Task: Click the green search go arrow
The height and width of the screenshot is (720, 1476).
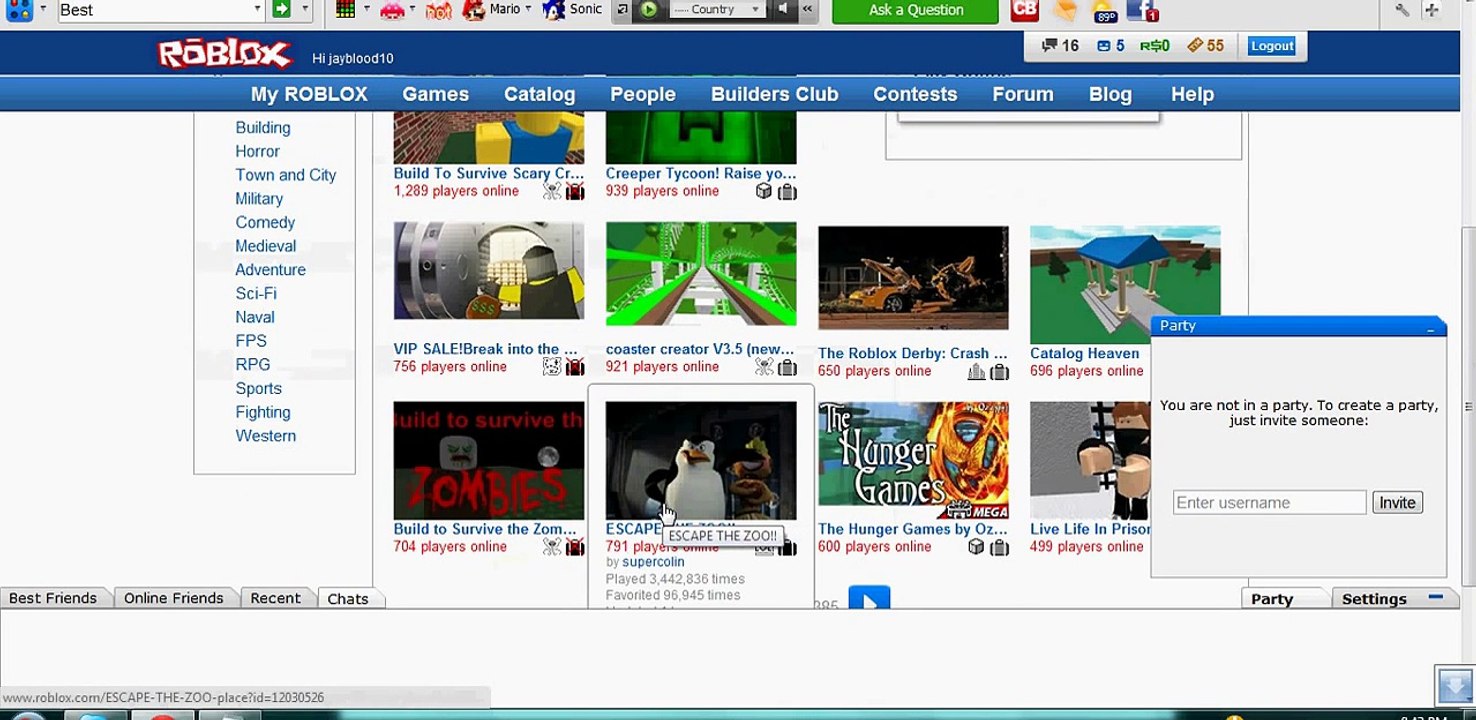Action: pyautogui.click(x=282, y=10)
